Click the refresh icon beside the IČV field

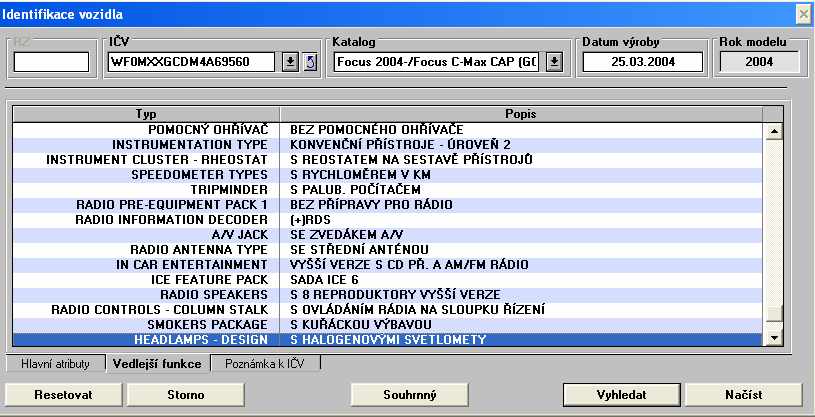tap(310, 62)
